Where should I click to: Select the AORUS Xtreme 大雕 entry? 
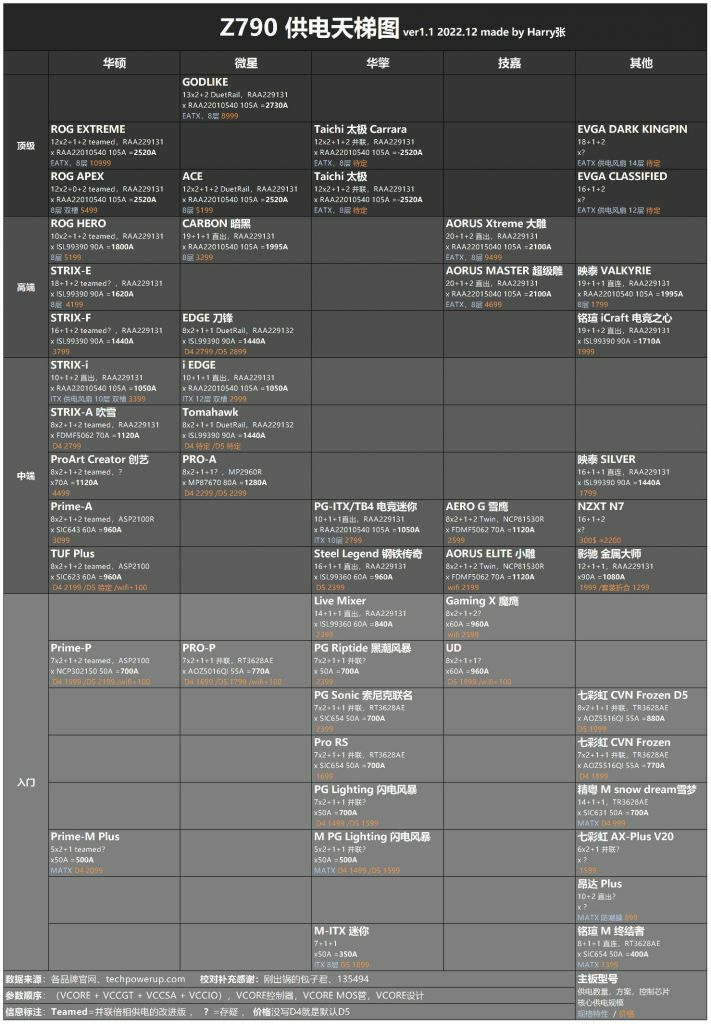pos(496,224)
